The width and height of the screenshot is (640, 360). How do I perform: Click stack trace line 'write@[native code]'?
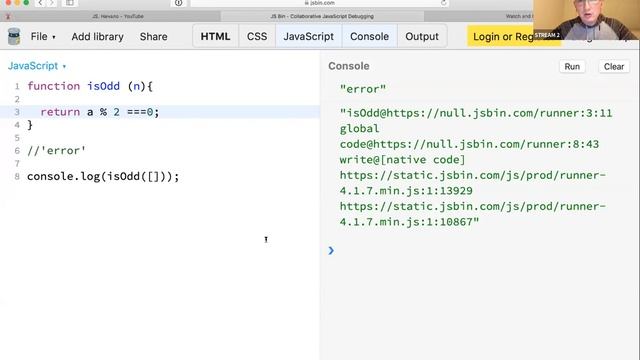pos(402,160)
